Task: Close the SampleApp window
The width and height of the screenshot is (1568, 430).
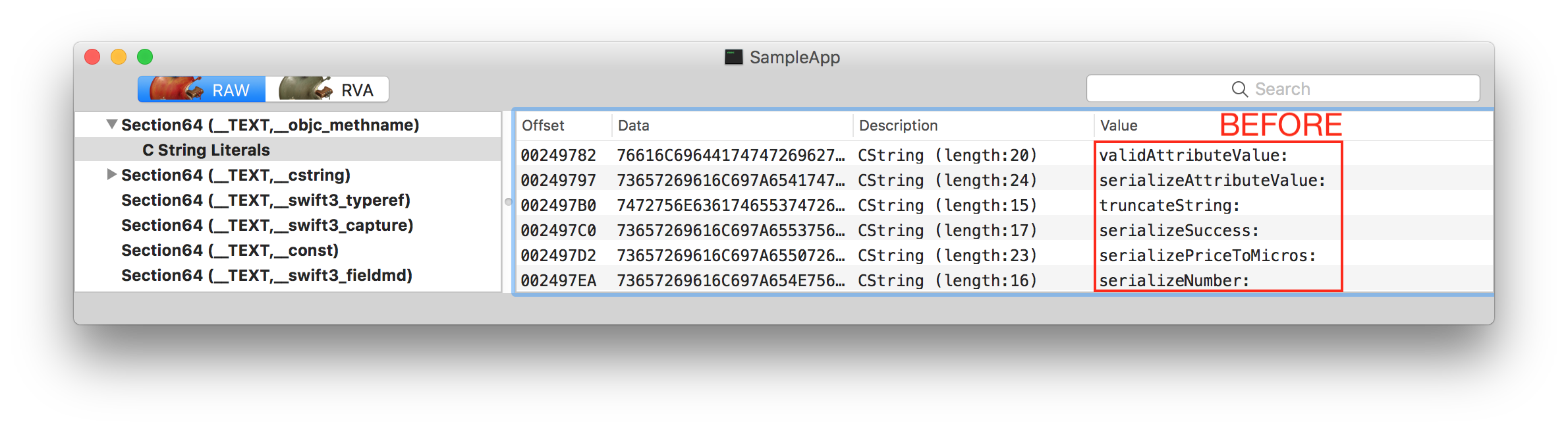Action: point(92,57)
